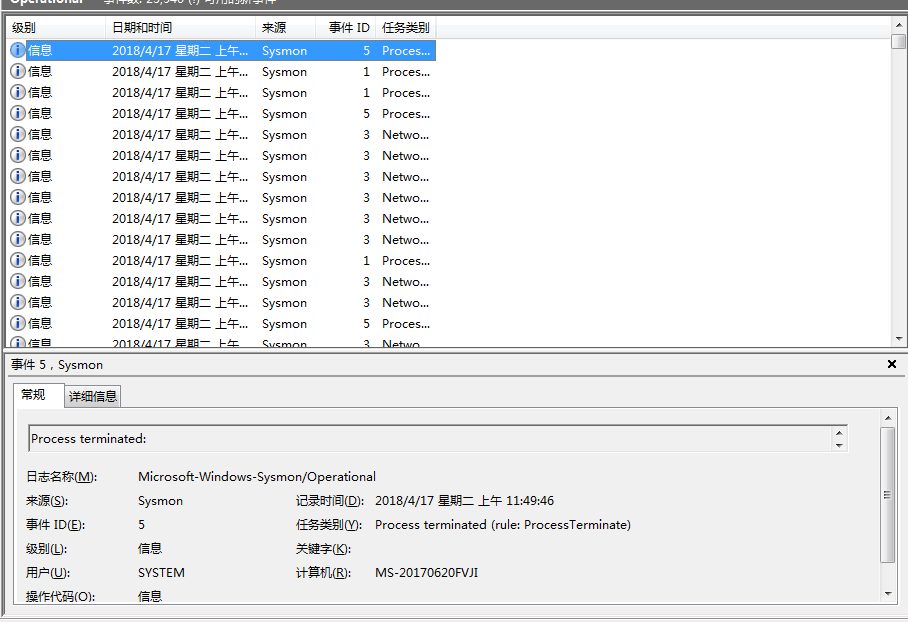The image size is (908, 622).
Task: Click the 记录时间(D): label
Action: point(329,500)
